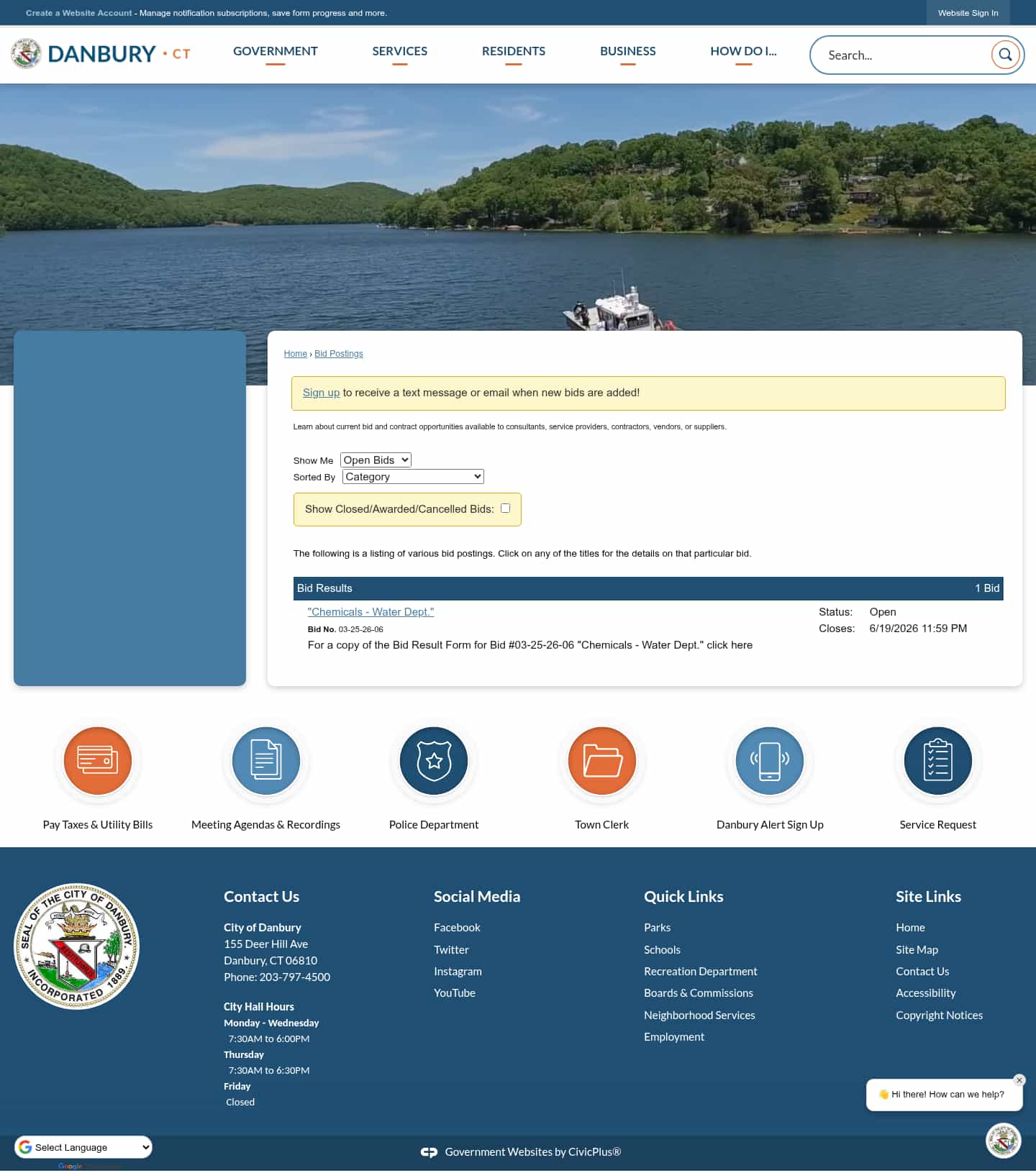The height and width of the screenshot is (1173, 1036).
Task: Click the Quick Links footer heading
Action: [683, 897]
